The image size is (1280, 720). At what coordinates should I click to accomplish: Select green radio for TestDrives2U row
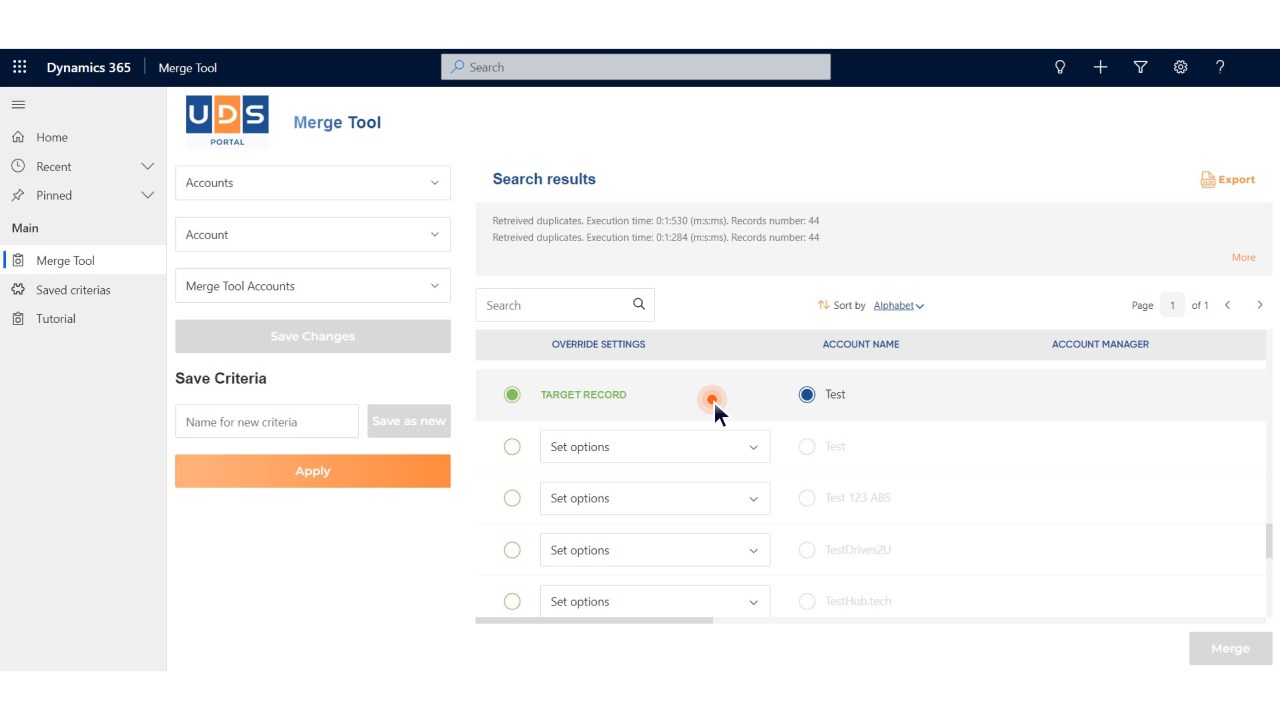pyautogui.click(x=512, y=550)
